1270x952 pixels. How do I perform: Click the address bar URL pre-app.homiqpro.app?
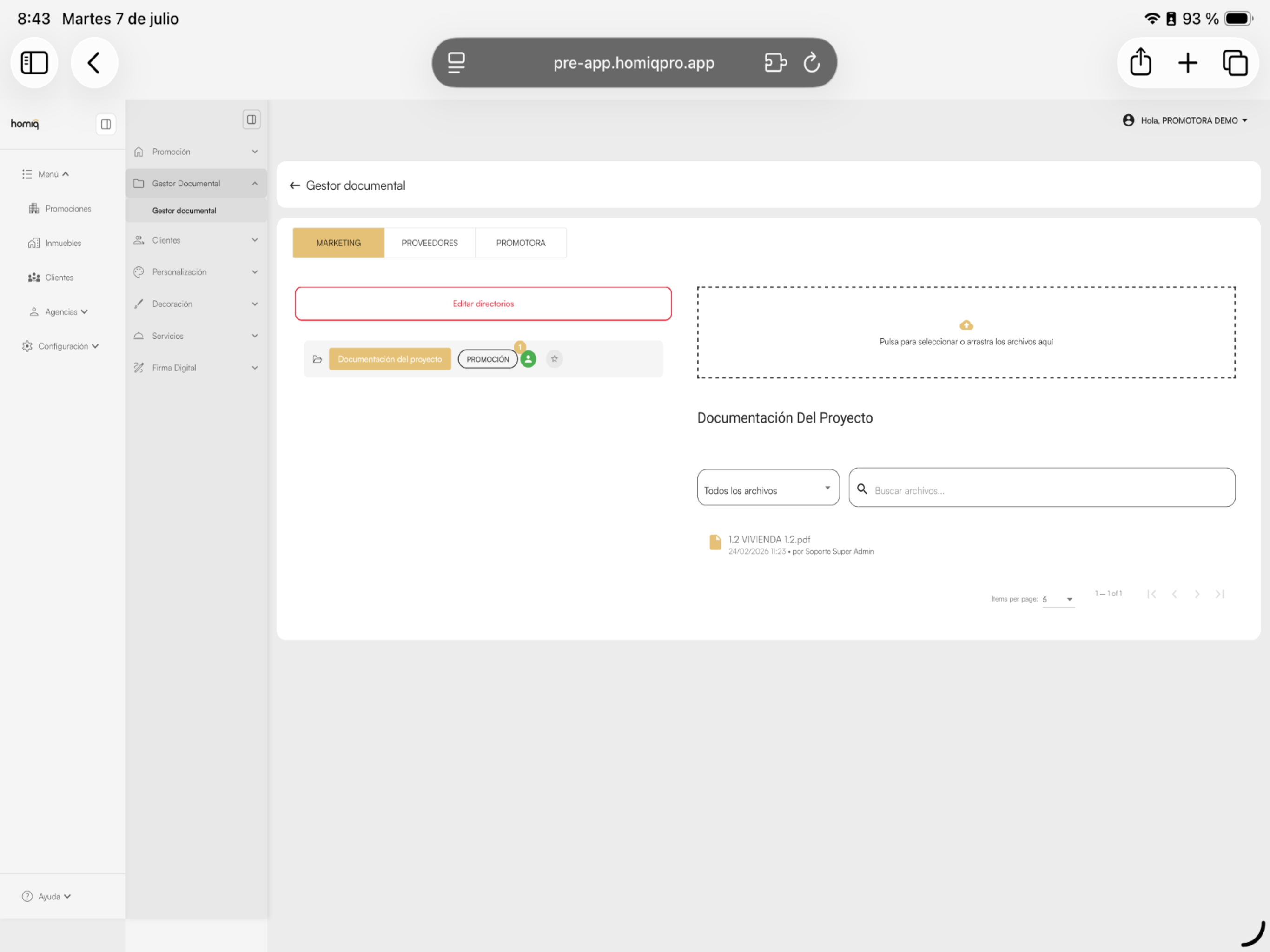[634, 63]
